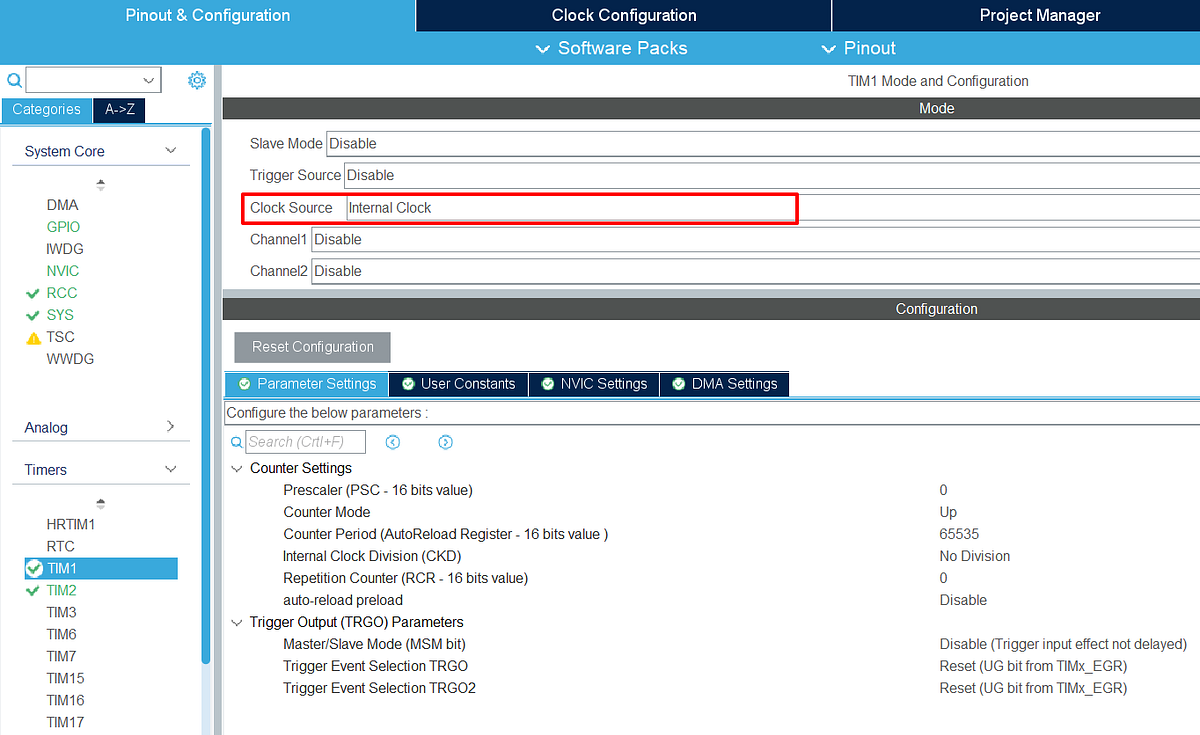The width and height of the screenshot is (1200, 735).
Task: Click the magnifier icon beside peripheral search box
Action: tap(13, 79)
